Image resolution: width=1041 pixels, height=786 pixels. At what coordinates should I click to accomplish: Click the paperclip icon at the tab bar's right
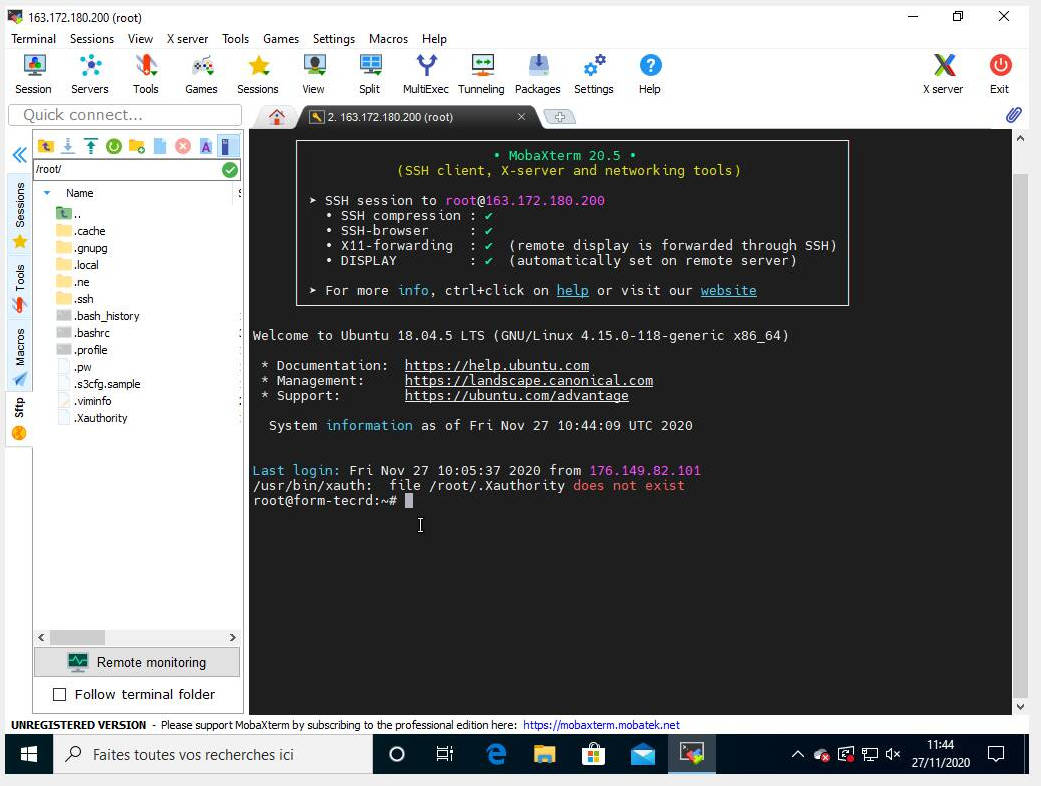[1013, 116]
